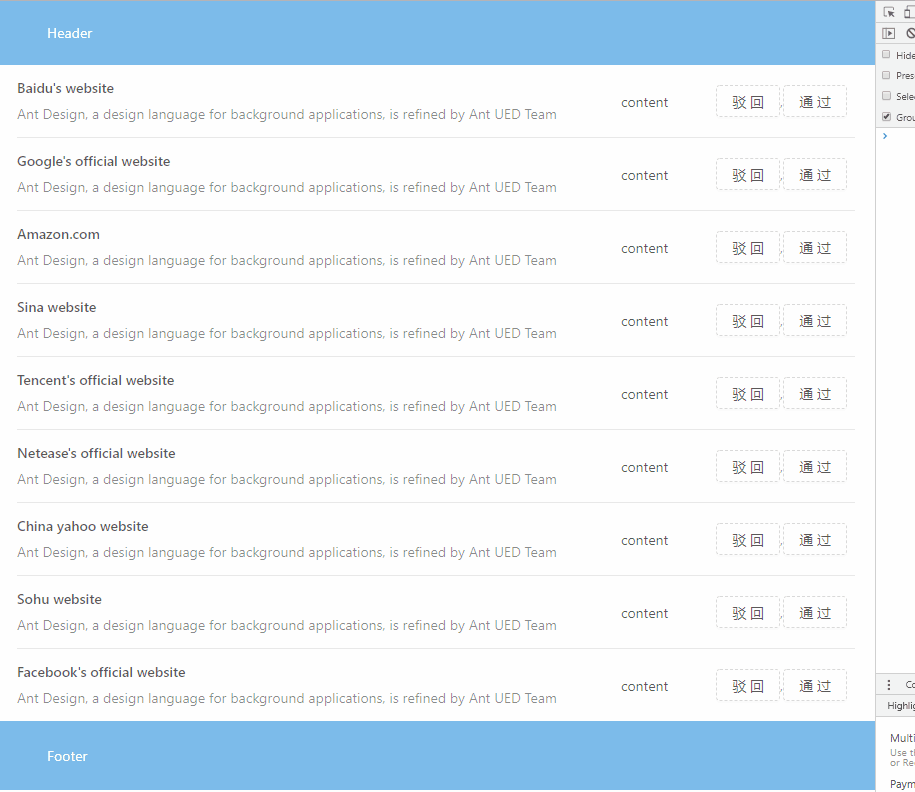Click 驳回 for the Sohu website entry
915x792 pixels.
pos(748,612)
